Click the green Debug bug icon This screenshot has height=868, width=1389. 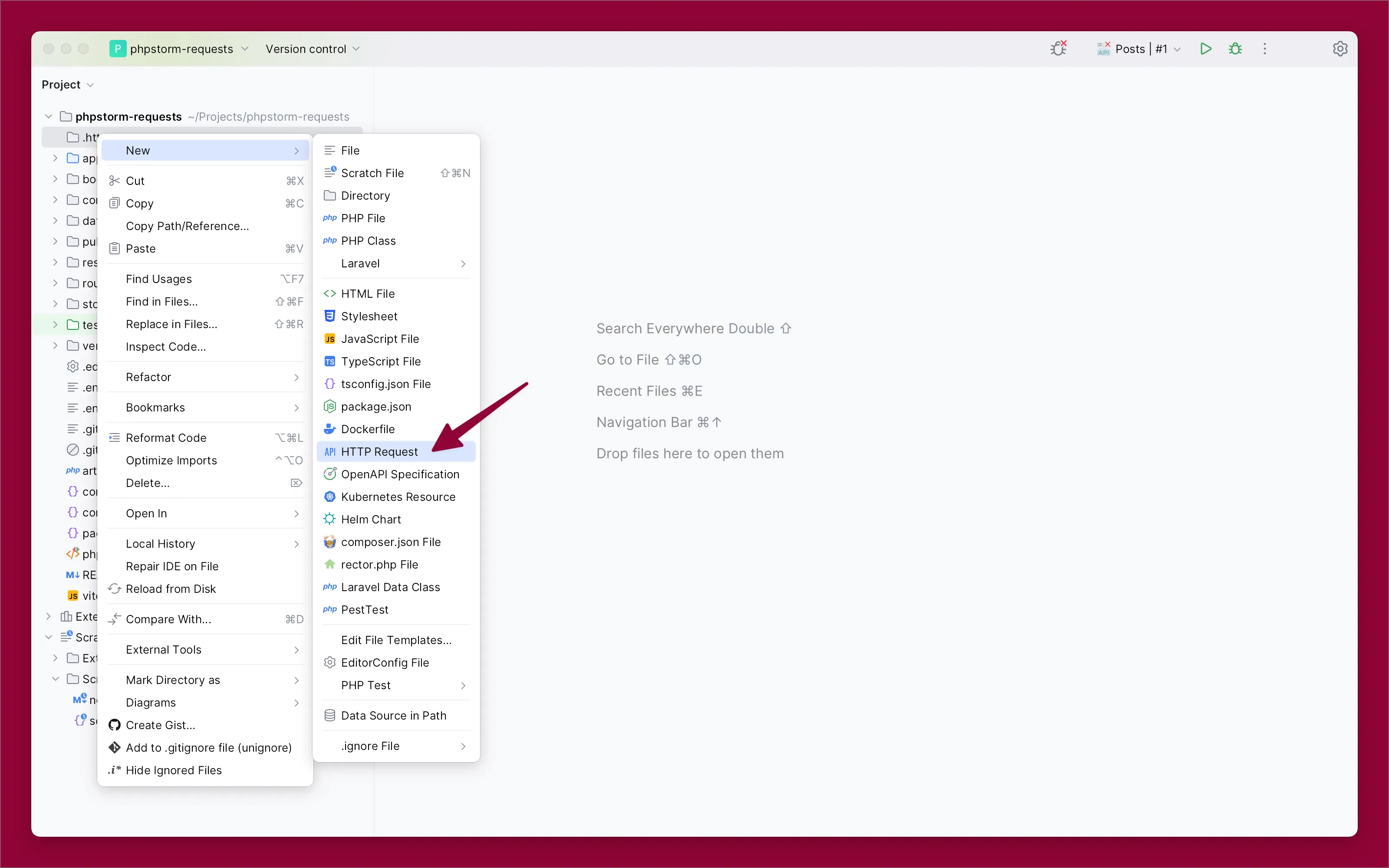[x=1235, y=49]
